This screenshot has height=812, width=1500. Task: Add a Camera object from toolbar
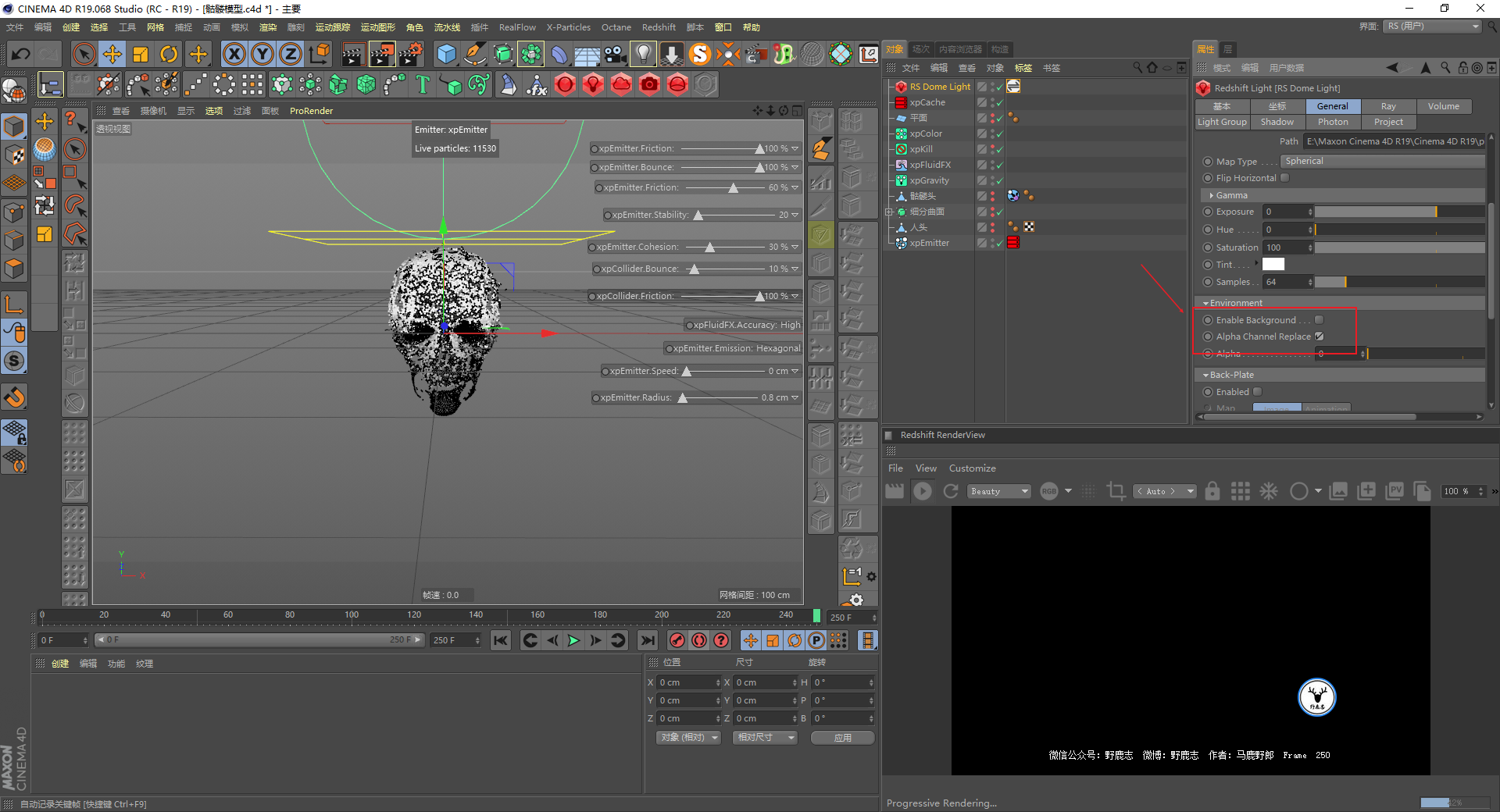615,54
